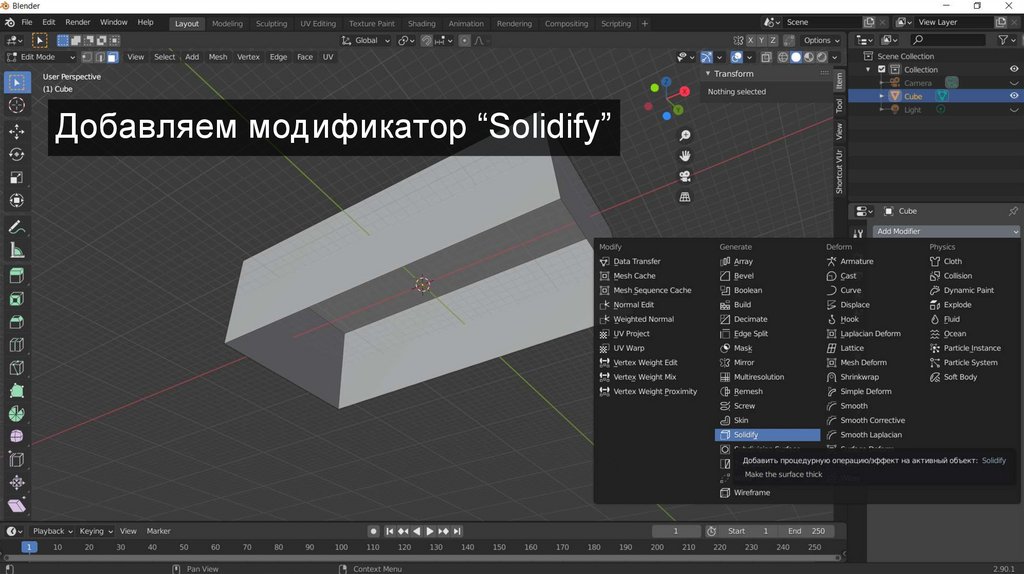The height and width of the screenshot is (574, 1024).
Task: Choose Solidify modifier from menu
Action: click(x=767, y=435)
